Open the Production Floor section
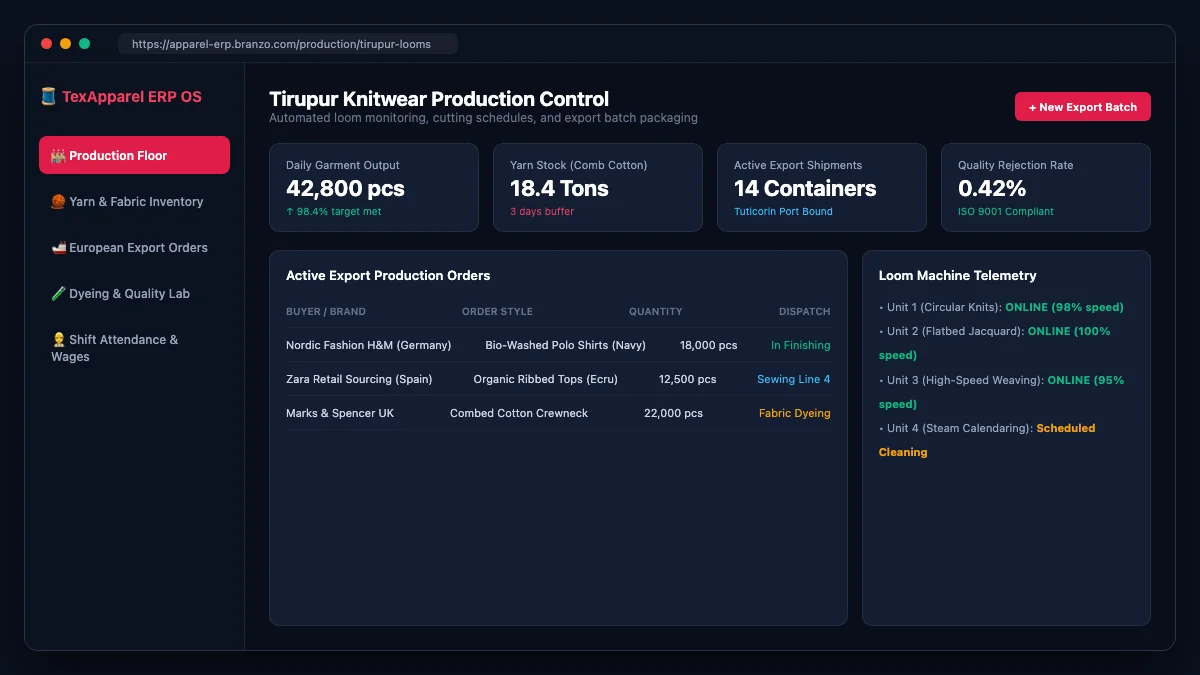Image resolution: width=1200 pixels, height=675 pixels. click(x=134, y=155)
